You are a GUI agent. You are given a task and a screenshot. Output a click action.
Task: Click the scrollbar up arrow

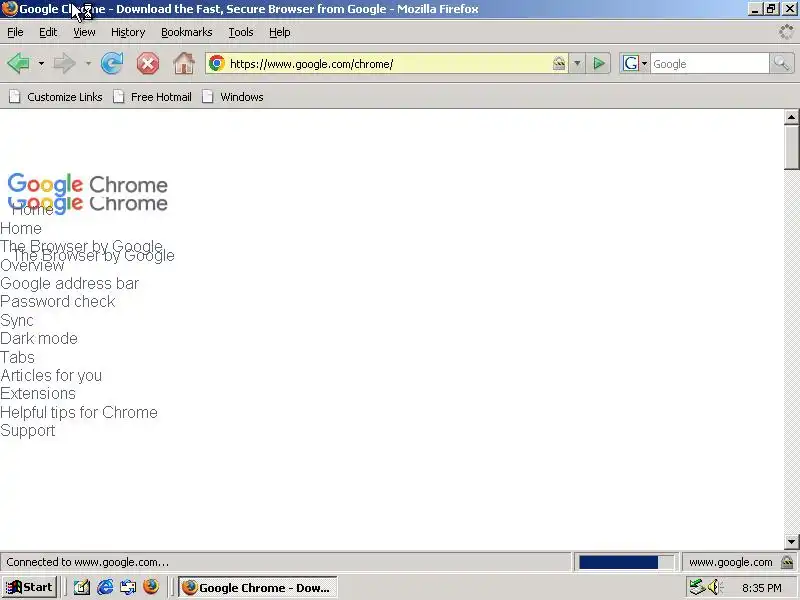click(x=791, y=117)
